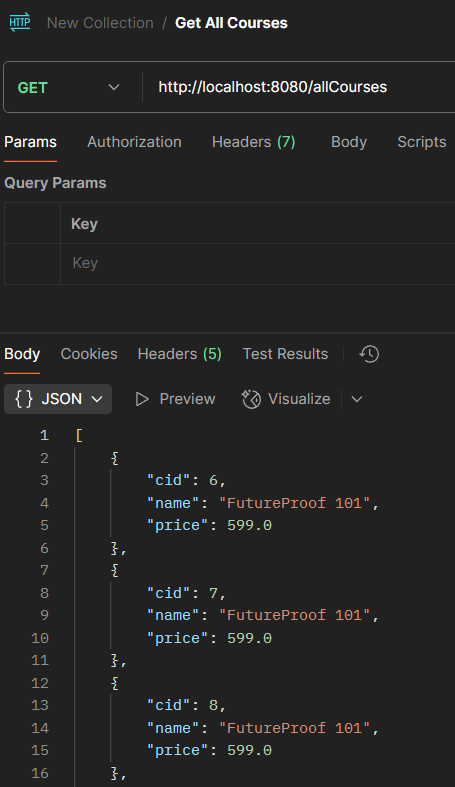The width and height of the screenshot is (455, 787).
Task: View the Test Results tab
Action: point(285,354)
